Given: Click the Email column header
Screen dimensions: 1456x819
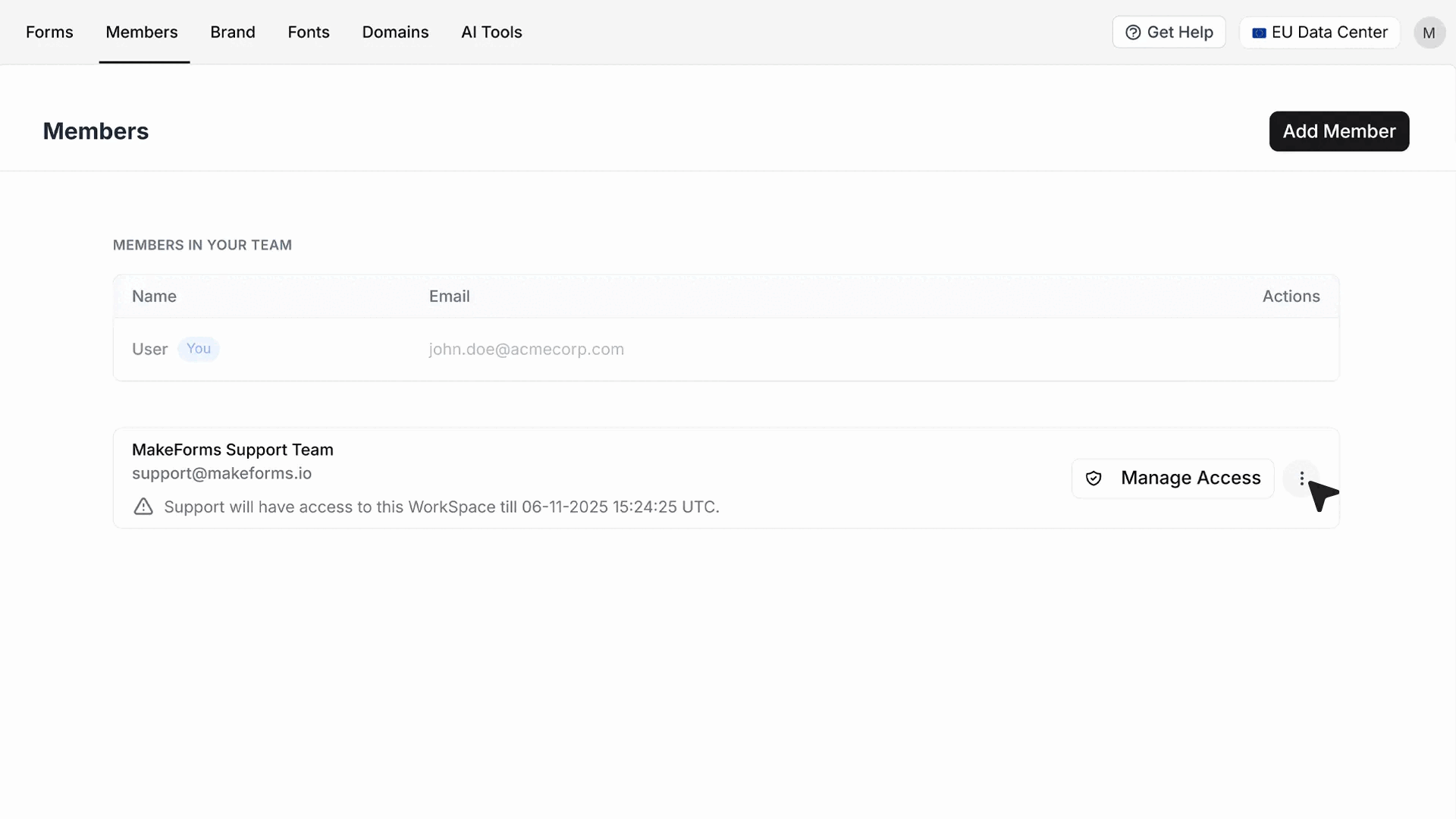Looking at the screenshot, I should click(450, 297).
